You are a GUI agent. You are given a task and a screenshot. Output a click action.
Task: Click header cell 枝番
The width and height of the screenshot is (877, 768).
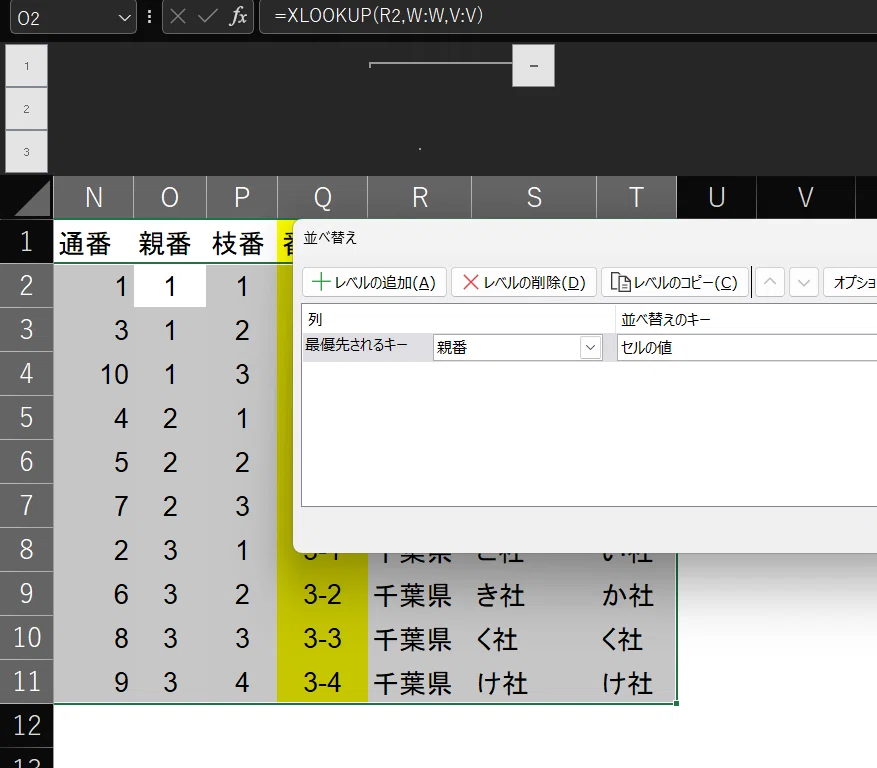[x=242, y=242]
